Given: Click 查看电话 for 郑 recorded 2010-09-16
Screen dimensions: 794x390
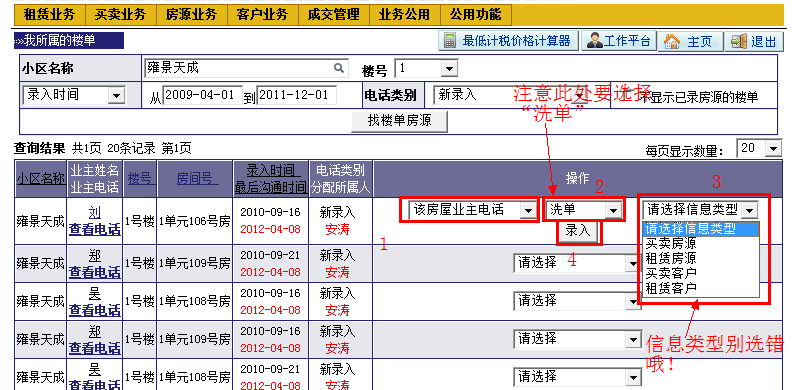Looking at the screenshot, I should [x=95, y=348].
